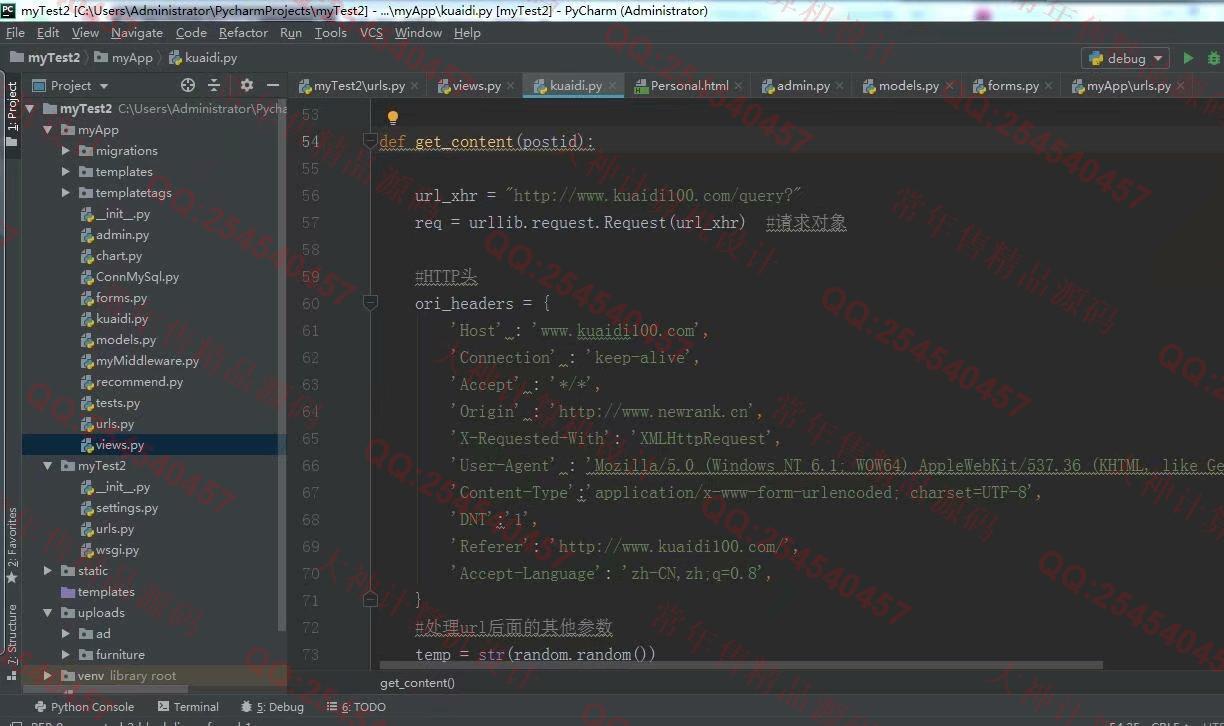Open the Python Console tool window

pyautogui.click(x=83, y=707)
